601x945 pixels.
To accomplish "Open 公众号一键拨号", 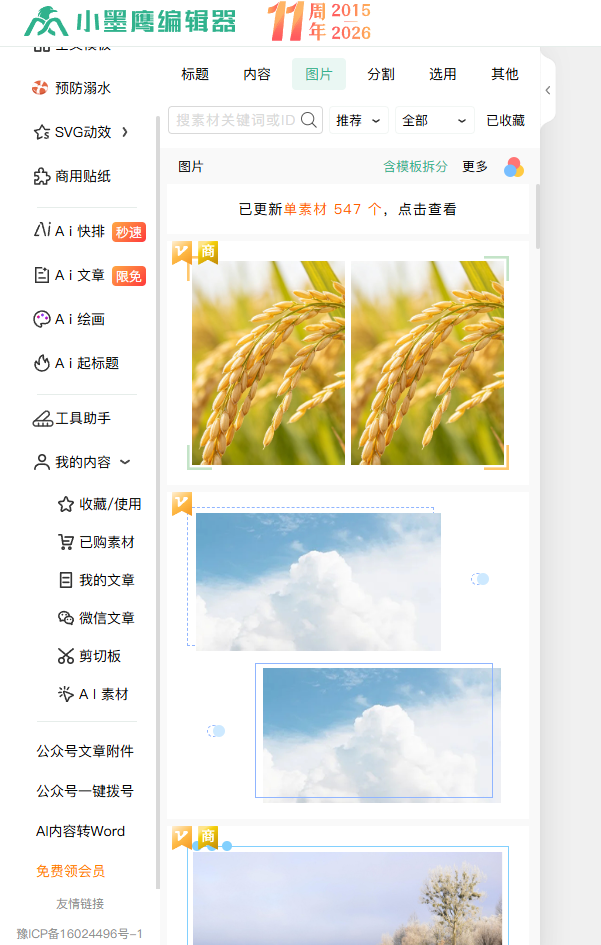I will tap(85, 791).
